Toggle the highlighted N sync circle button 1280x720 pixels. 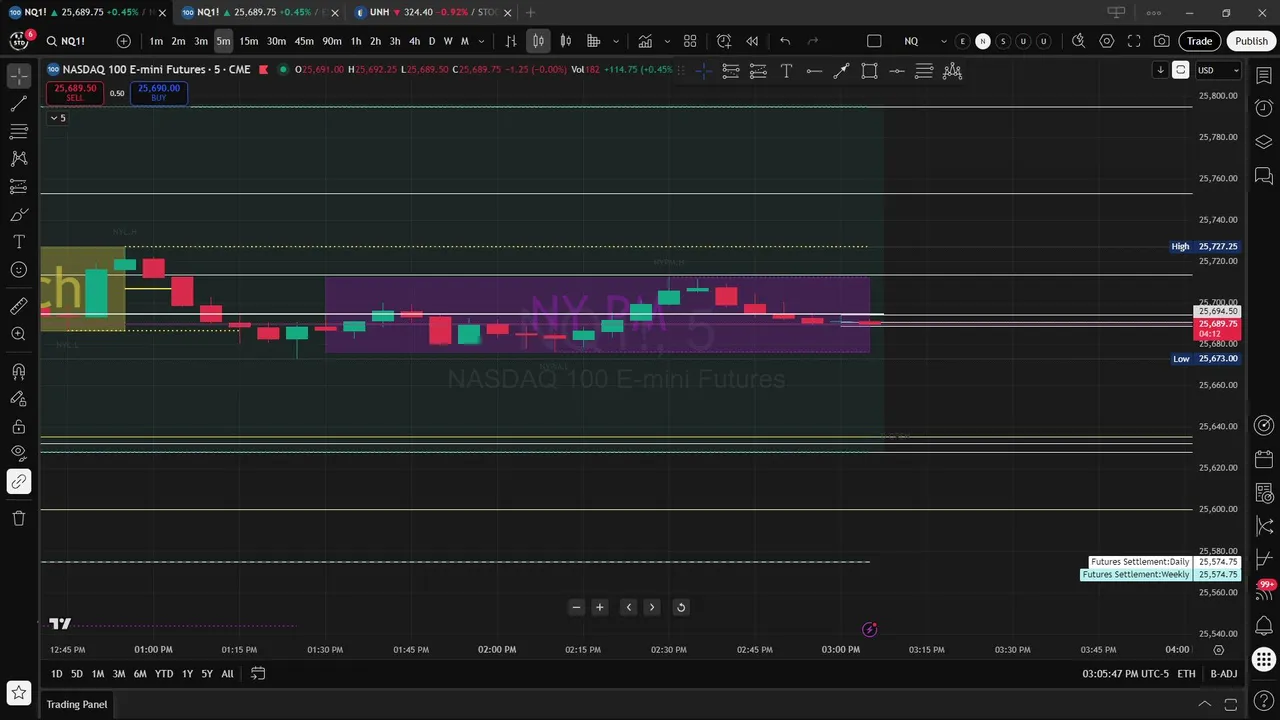point(983,41)
